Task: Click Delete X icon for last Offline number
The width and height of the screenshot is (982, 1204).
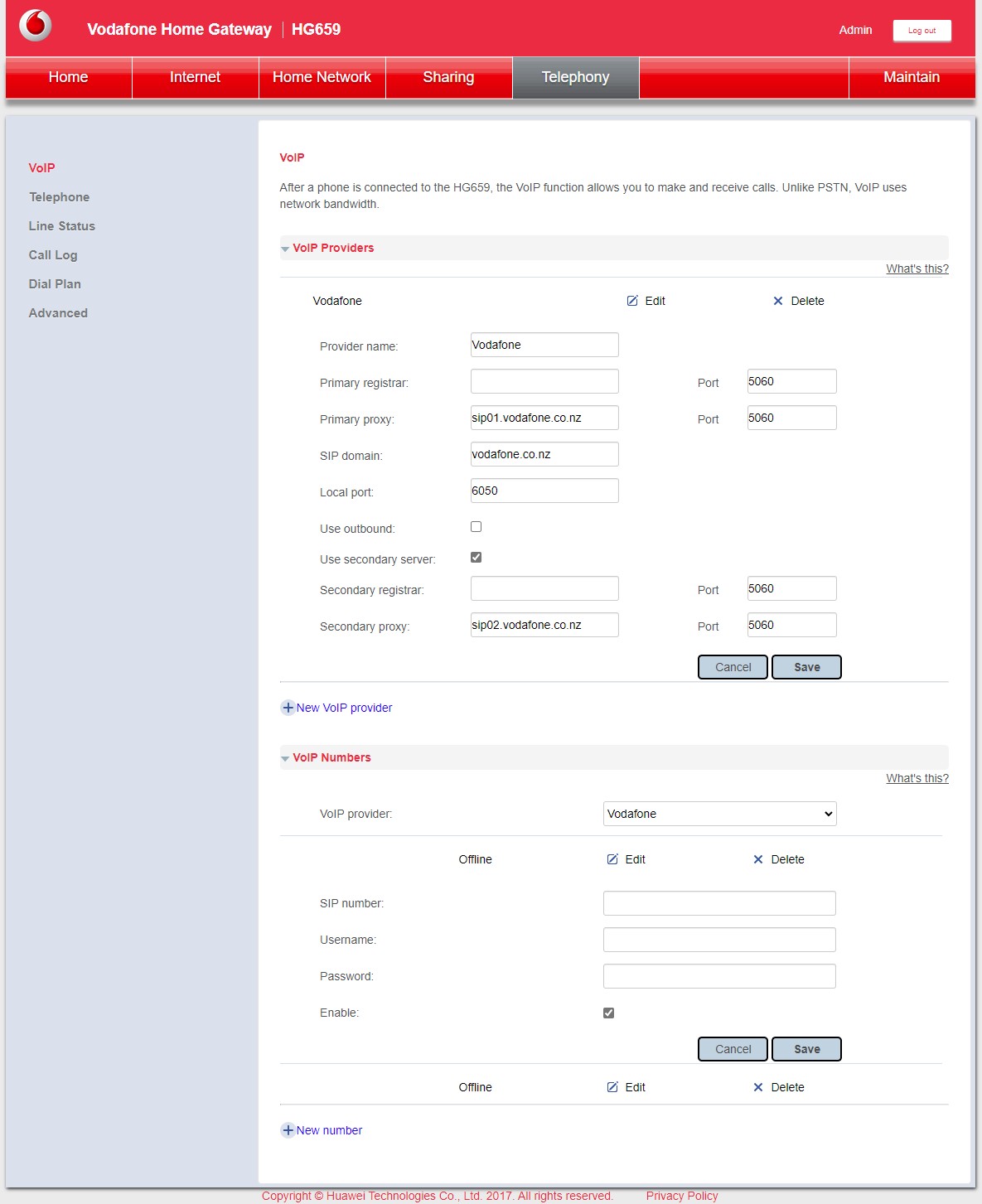Action: [x=758, y=1087]
